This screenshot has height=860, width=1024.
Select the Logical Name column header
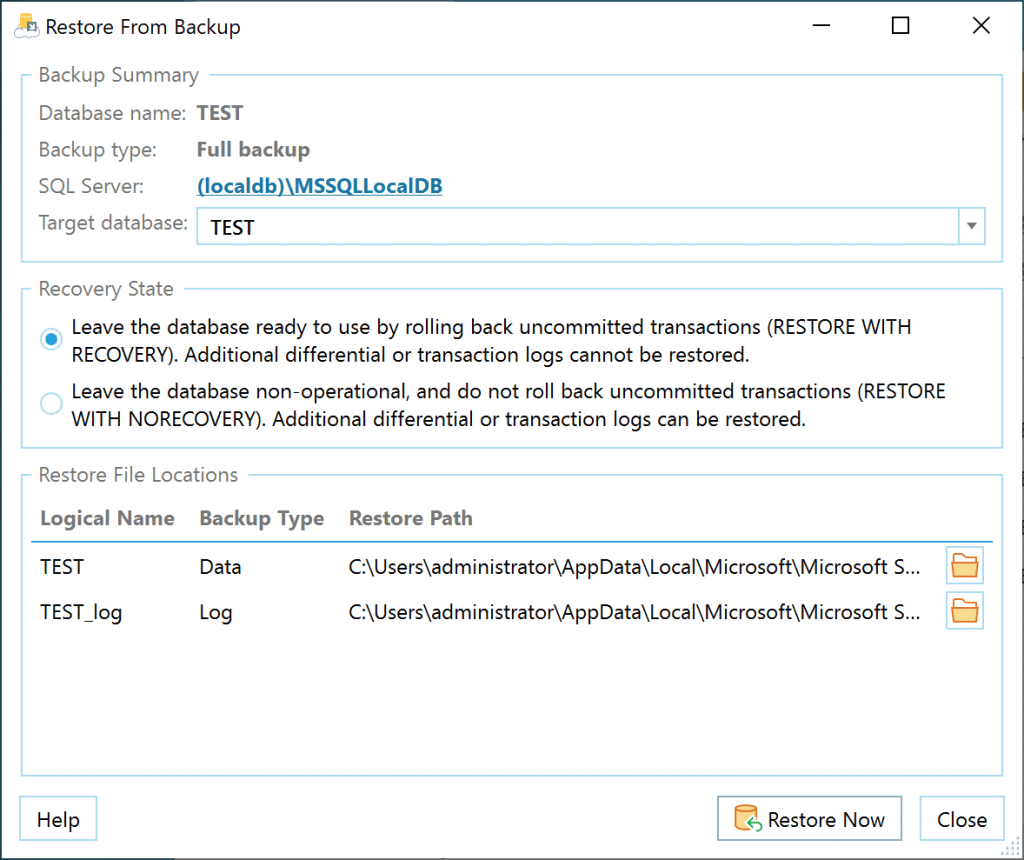click(x=107, y=518)
